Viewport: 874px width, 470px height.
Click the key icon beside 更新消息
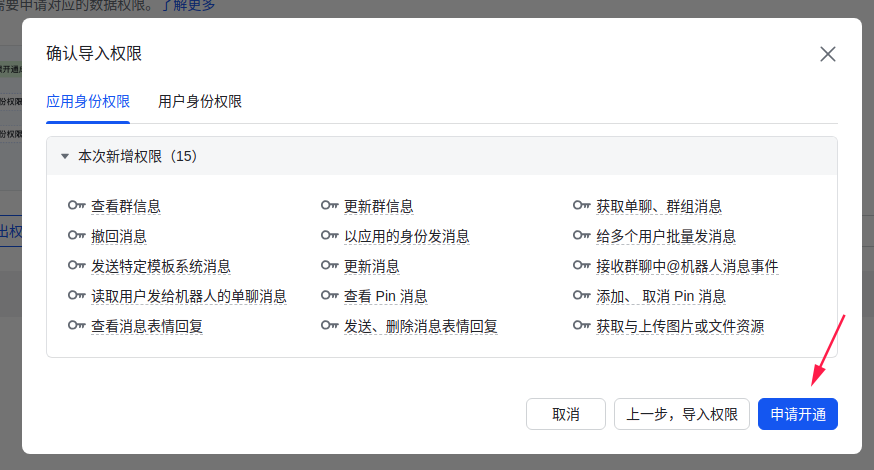(329, 266)
